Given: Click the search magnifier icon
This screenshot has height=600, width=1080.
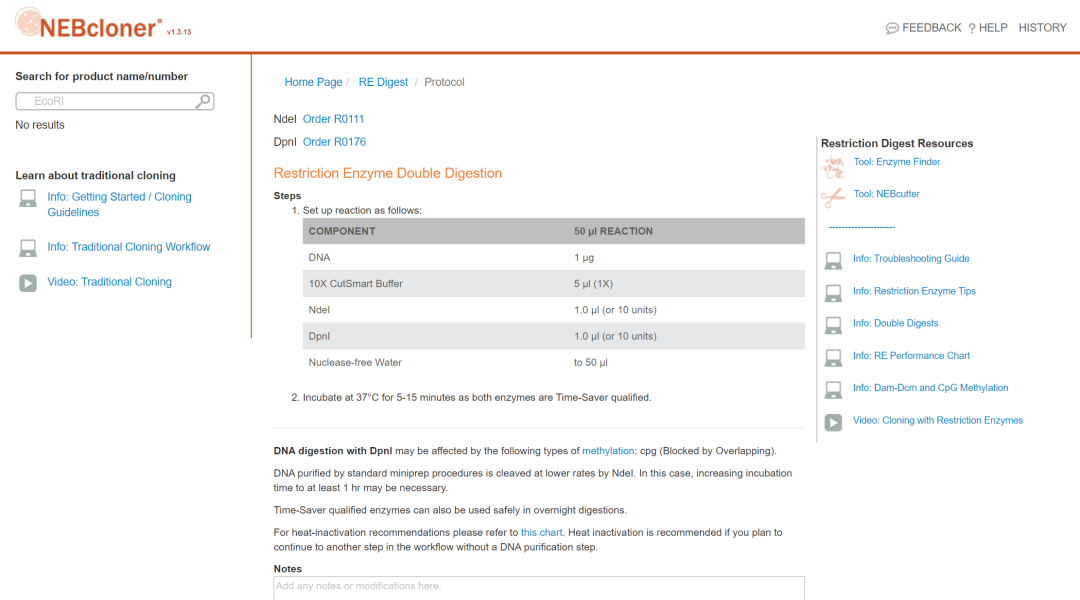Looking at the screenshot, I should coord(203,101).
